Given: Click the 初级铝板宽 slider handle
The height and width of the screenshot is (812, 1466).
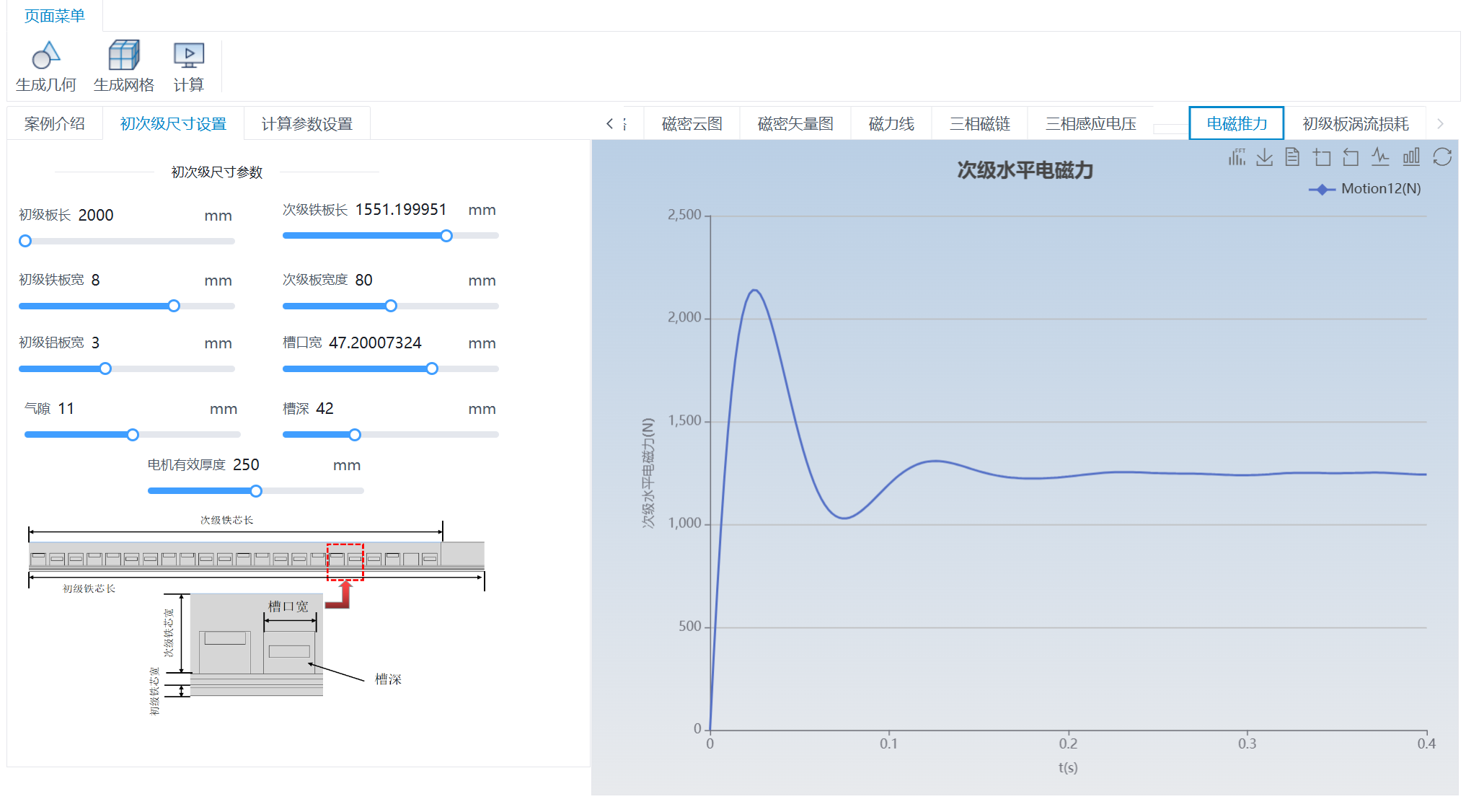Looking at the screenshot, I should (105, 369).
